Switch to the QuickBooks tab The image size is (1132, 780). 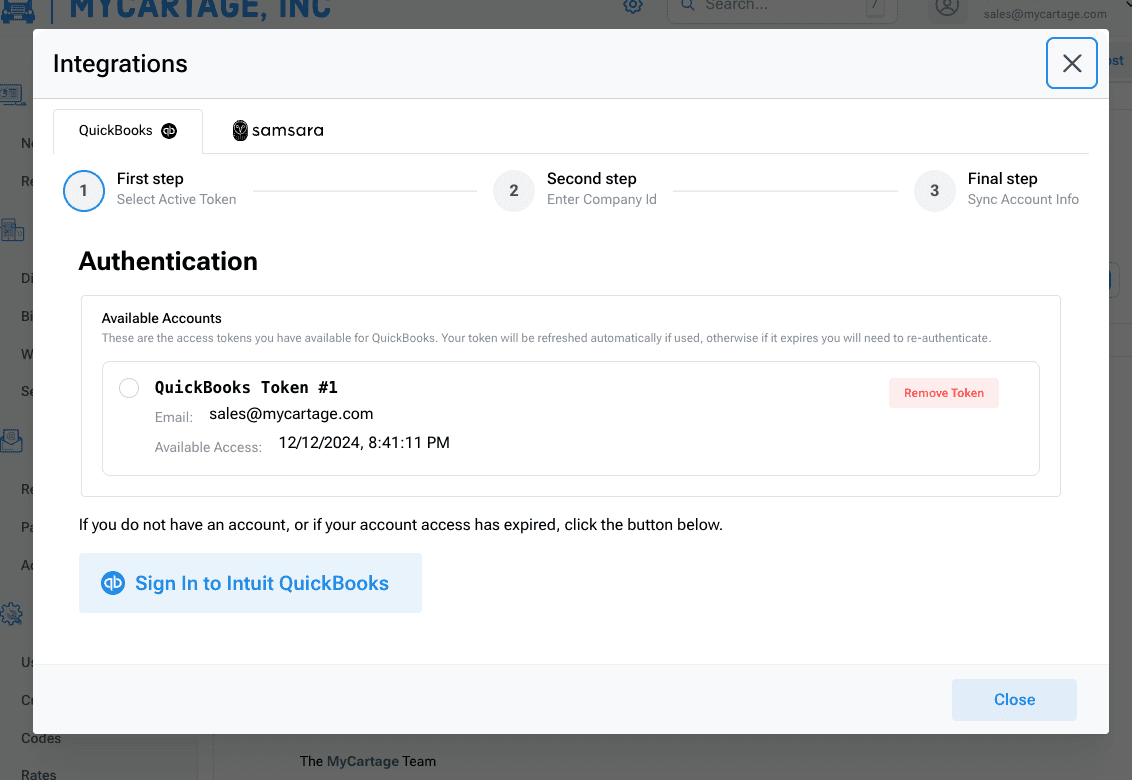coord(128,131)
